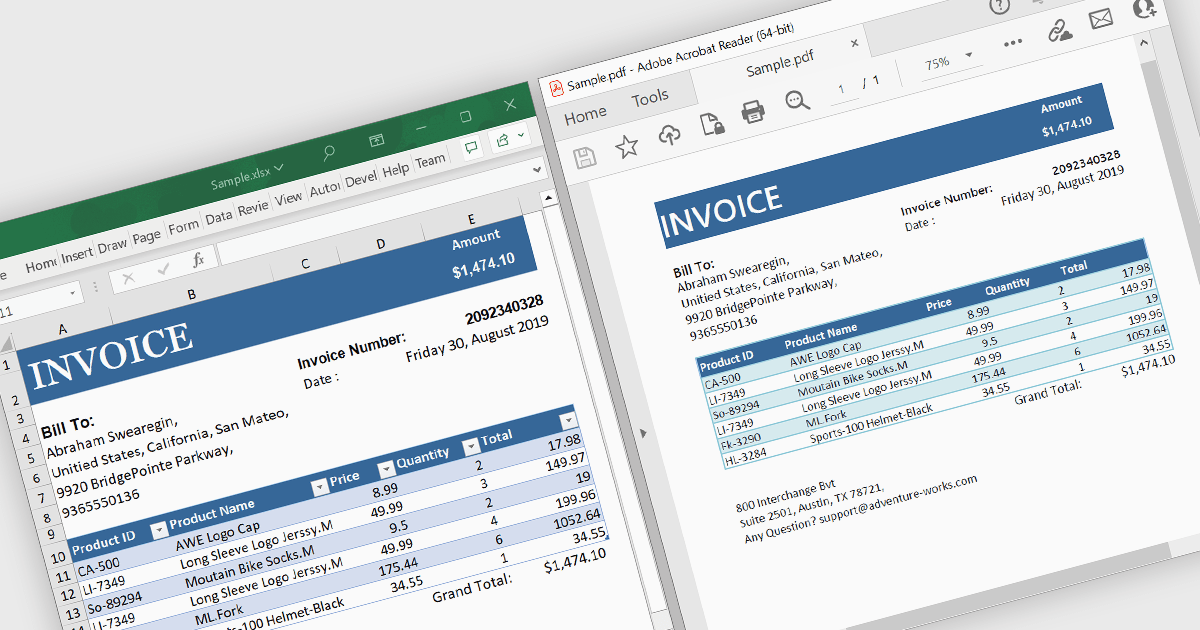Viewport: 1200px width, 630px height.
Task: Click the fx insert function icon
Action: [x=198, y=259]
